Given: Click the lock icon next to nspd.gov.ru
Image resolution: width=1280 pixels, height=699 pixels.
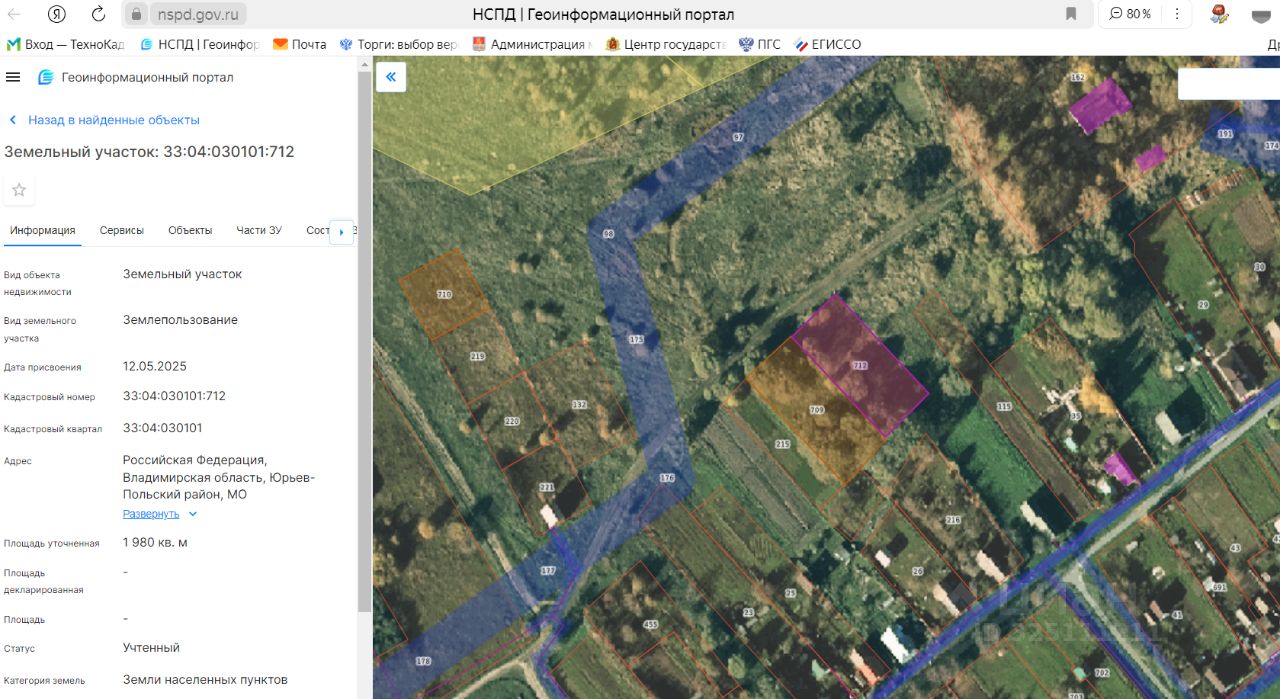Looking at the screenshot, I should [x=137, y=14].
